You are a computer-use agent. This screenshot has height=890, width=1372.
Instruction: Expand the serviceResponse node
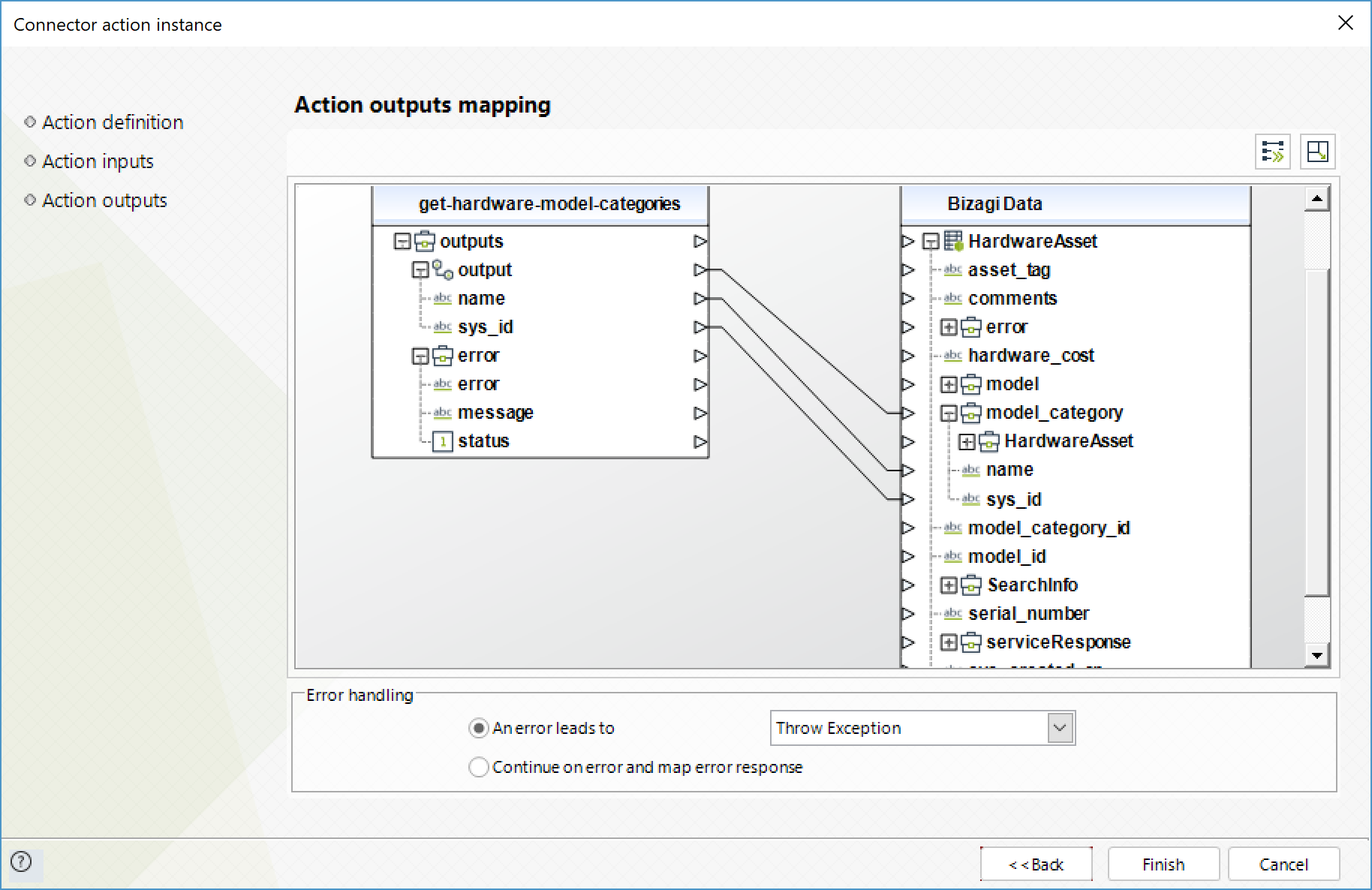(x=949, y=642)
